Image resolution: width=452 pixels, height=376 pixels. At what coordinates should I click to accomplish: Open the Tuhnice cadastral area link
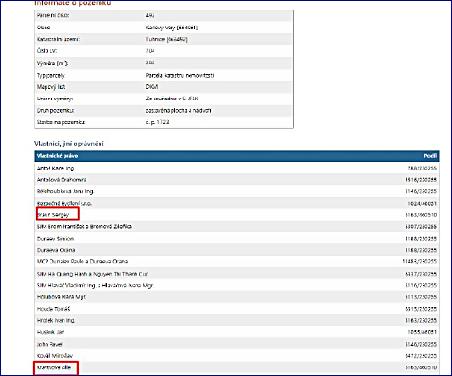pos(166,39)
